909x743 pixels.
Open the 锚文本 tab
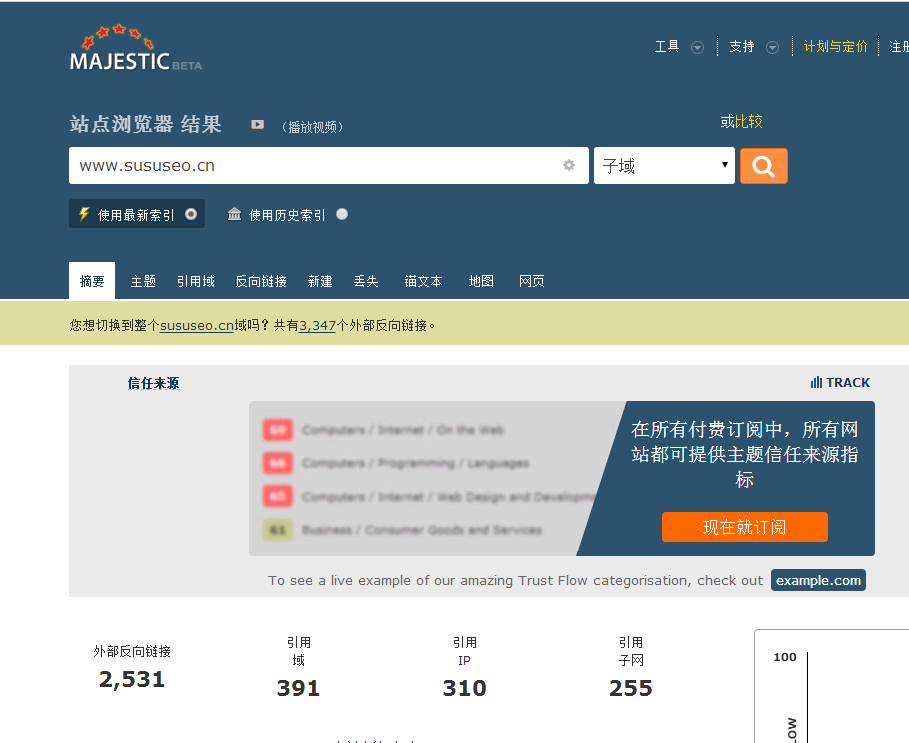click(423, 282)
